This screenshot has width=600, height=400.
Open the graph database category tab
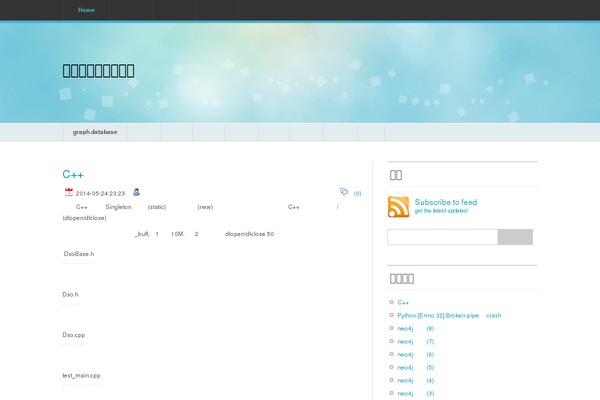(x=95, y=132)
